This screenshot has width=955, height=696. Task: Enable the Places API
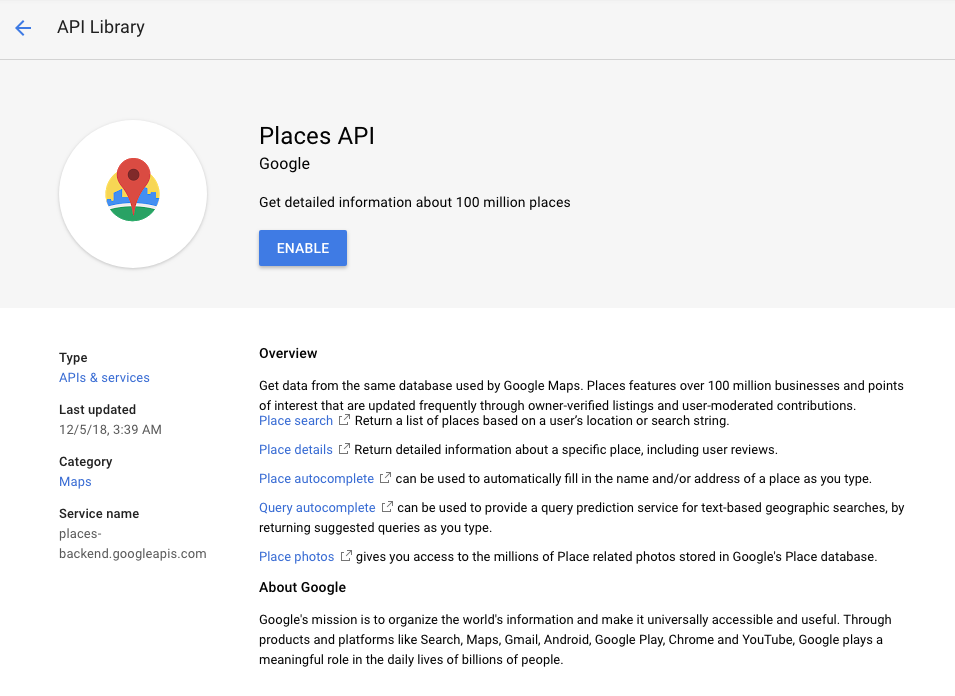tap(303, 248)
